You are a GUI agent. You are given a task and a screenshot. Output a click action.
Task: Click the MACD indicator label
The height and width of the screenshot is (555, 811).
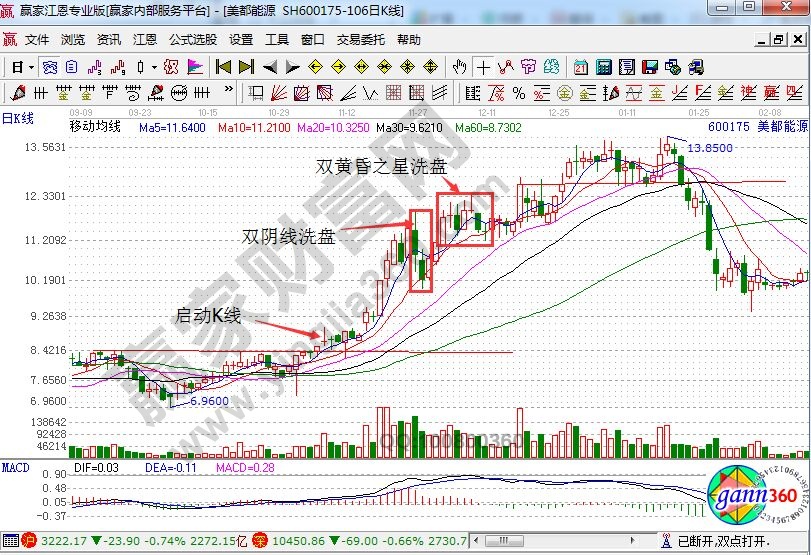click(15, 467)
